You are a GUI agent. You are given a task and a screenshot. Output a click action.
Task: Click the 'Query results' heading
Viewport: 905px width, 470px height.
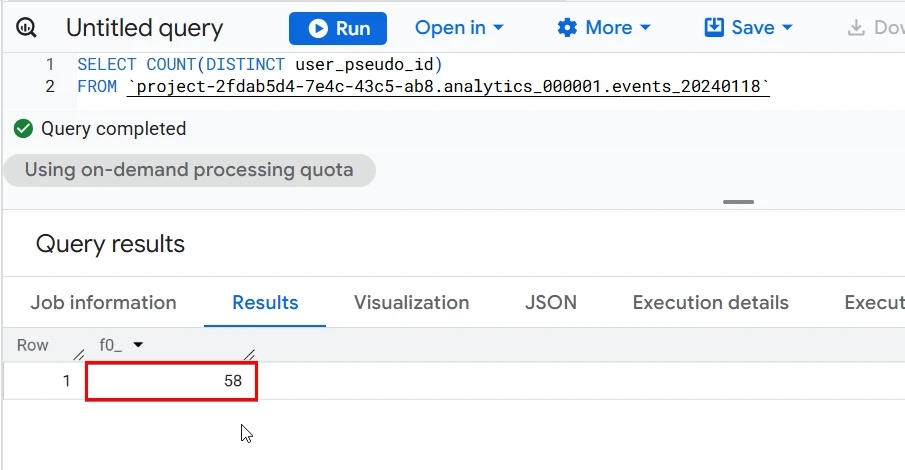[110, 244]
